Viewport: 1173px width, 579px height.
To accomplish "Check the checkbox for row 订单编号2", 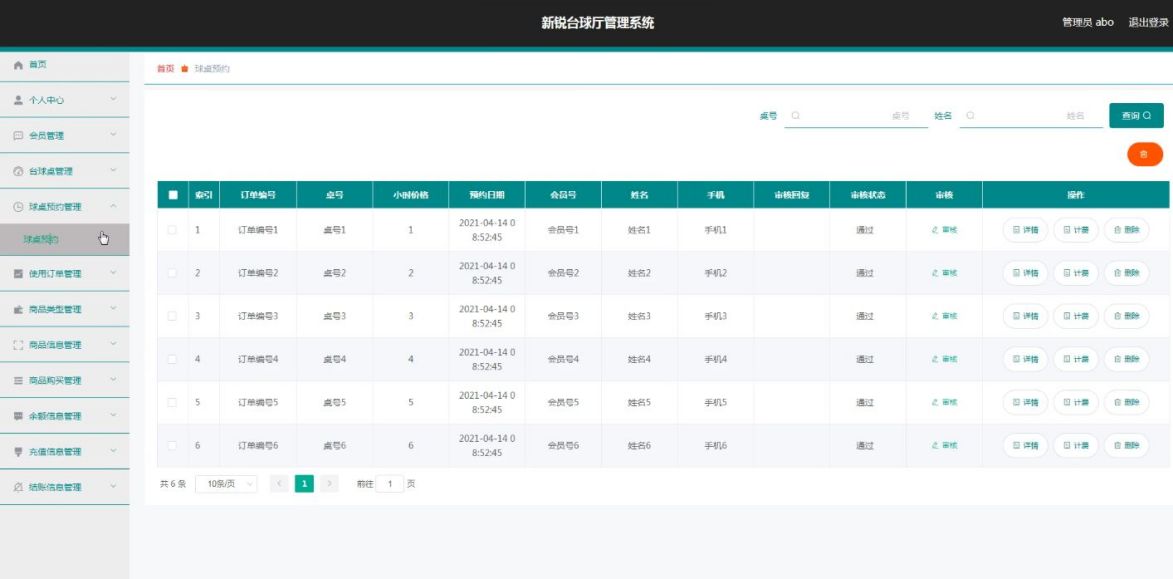I will pyautogui.click(x=172, y=273).
